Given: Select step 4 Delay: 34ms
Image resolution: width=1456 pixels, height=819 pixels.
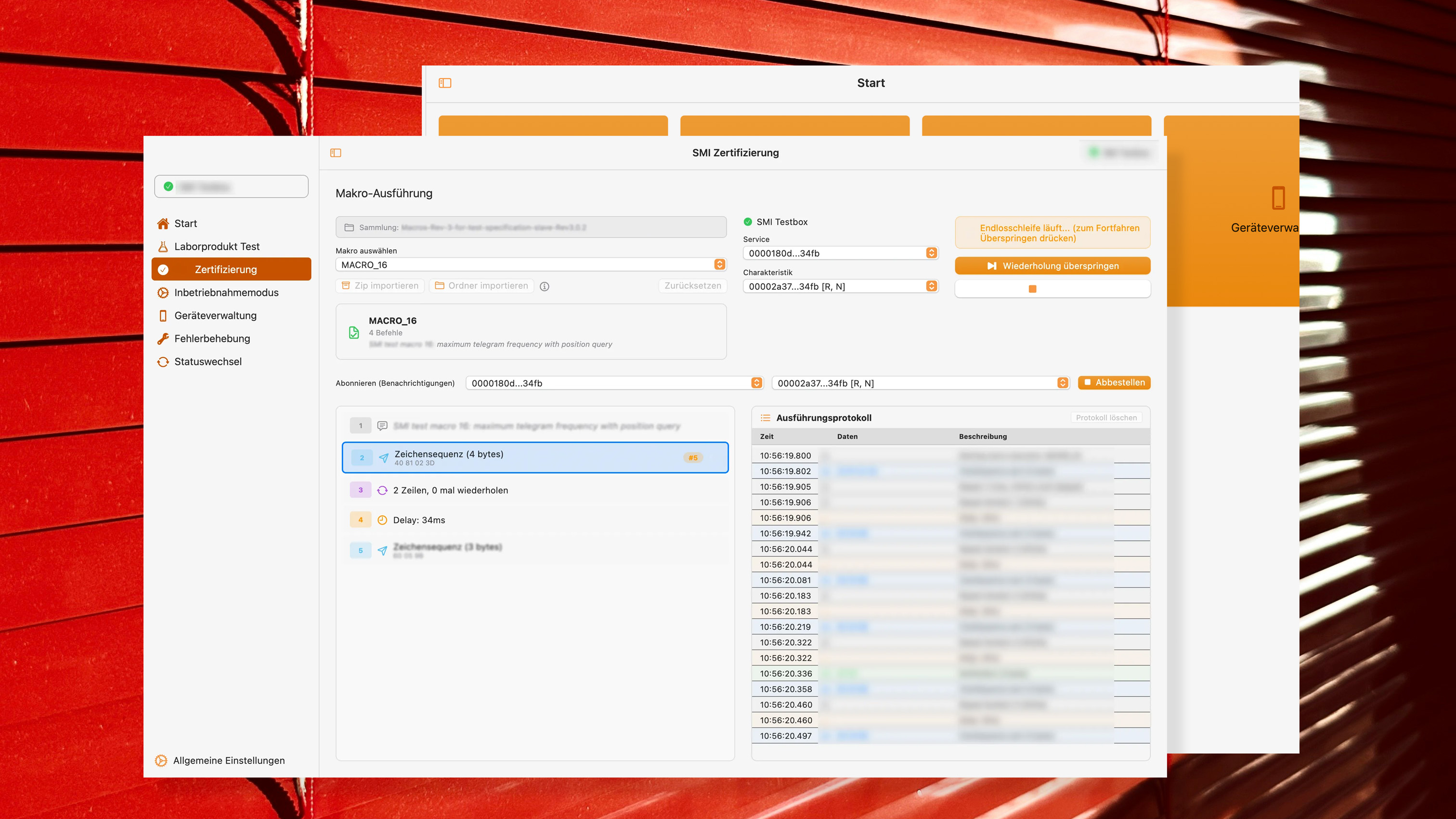Looking at the screenshot, I should (x=535, y=520).
